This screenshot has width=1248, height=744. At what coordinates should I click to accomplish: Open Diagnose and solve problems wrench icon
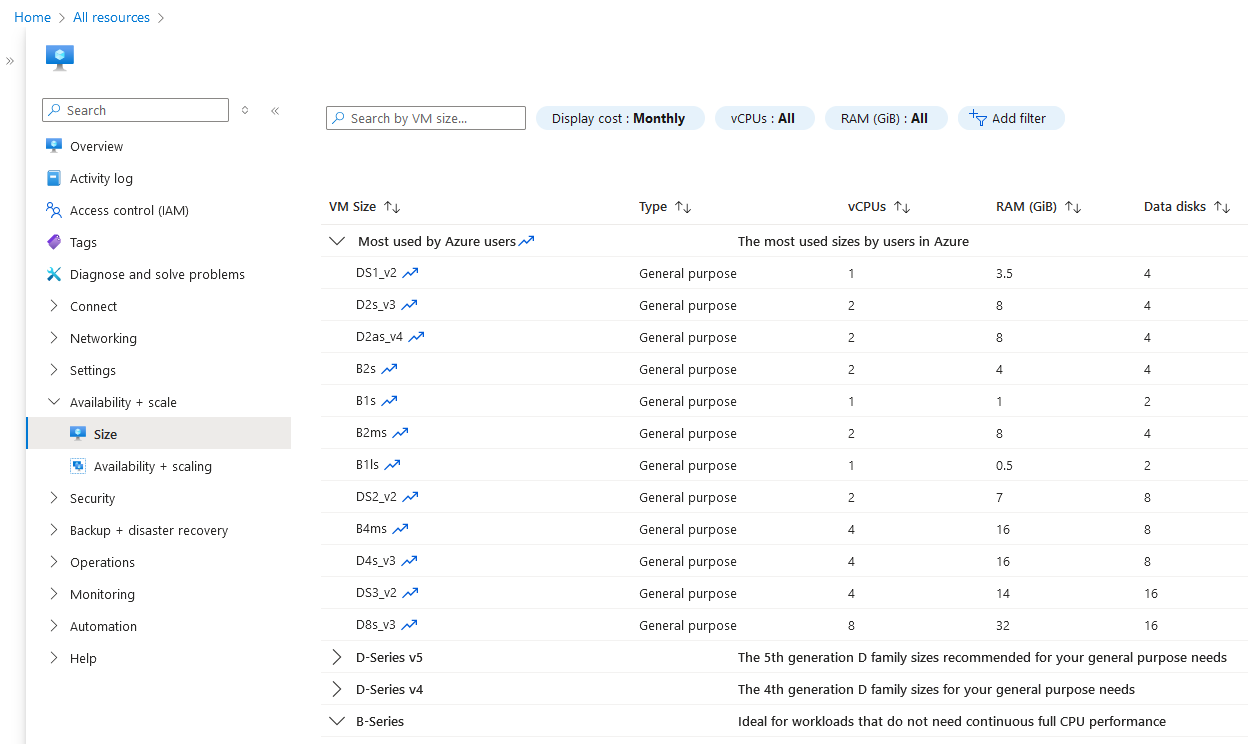[54, 274]
